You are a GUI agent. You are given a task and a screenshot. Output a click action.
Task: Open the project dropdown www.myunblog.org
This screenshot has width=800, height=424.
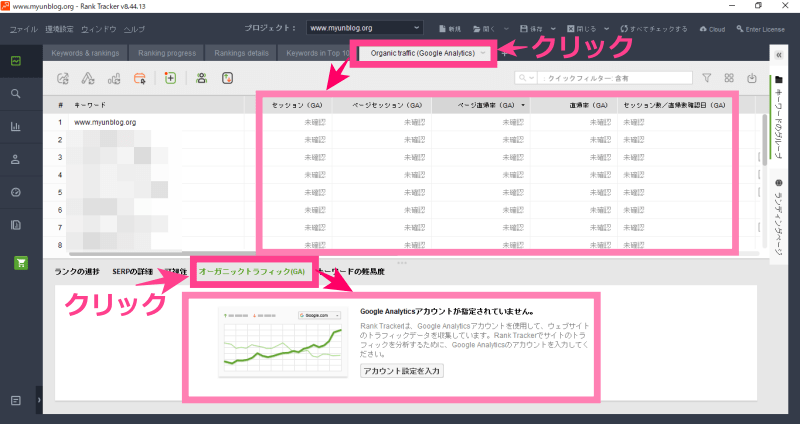click(364, 28)
